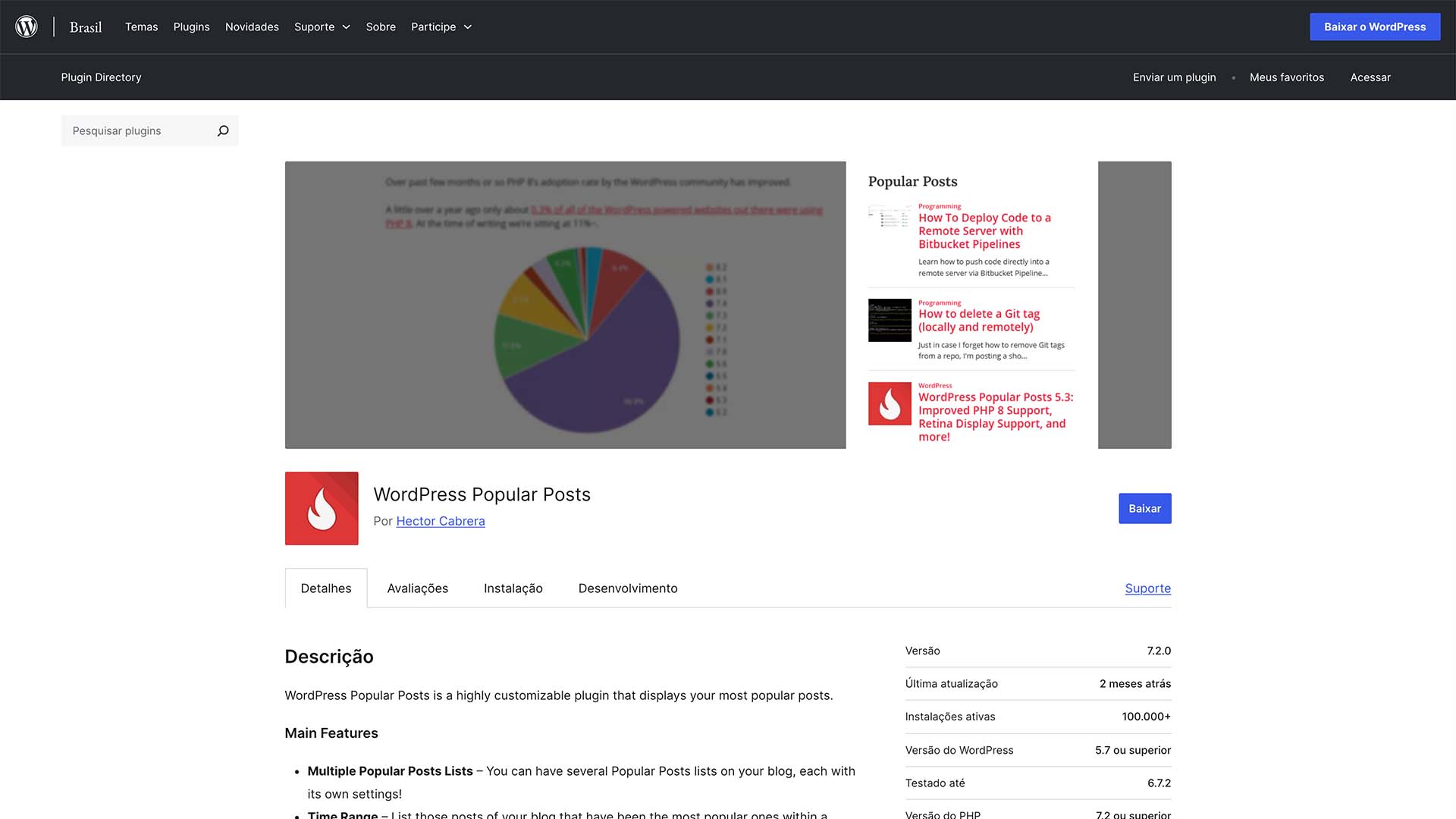
Task: Click the Baixar o WordPress button
Action: tap(1375, 27)
